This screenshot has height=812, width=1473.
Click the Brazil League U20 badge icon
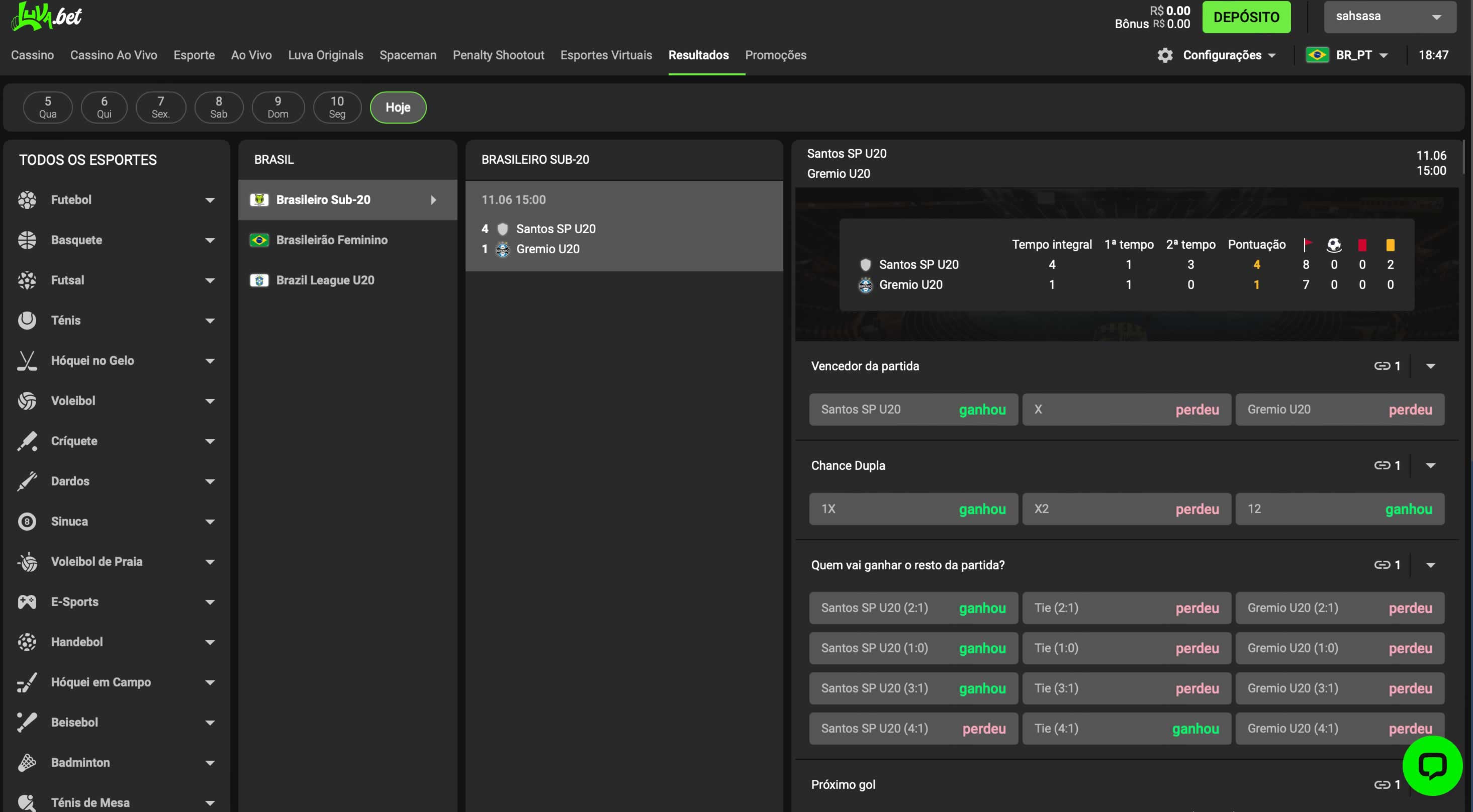259,280
